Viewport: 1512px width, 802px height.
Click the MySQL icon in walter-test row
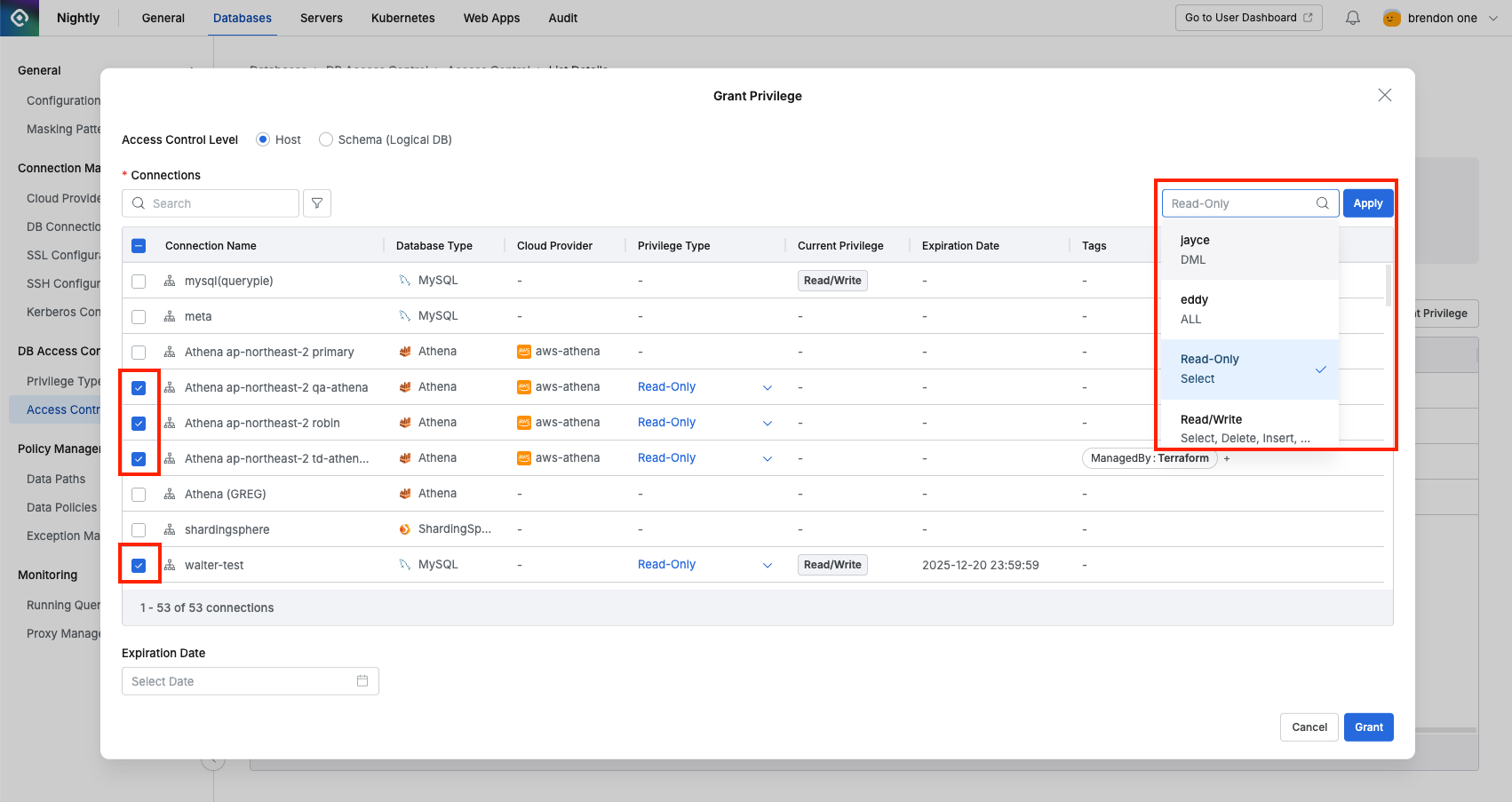(x=405, y=565)
